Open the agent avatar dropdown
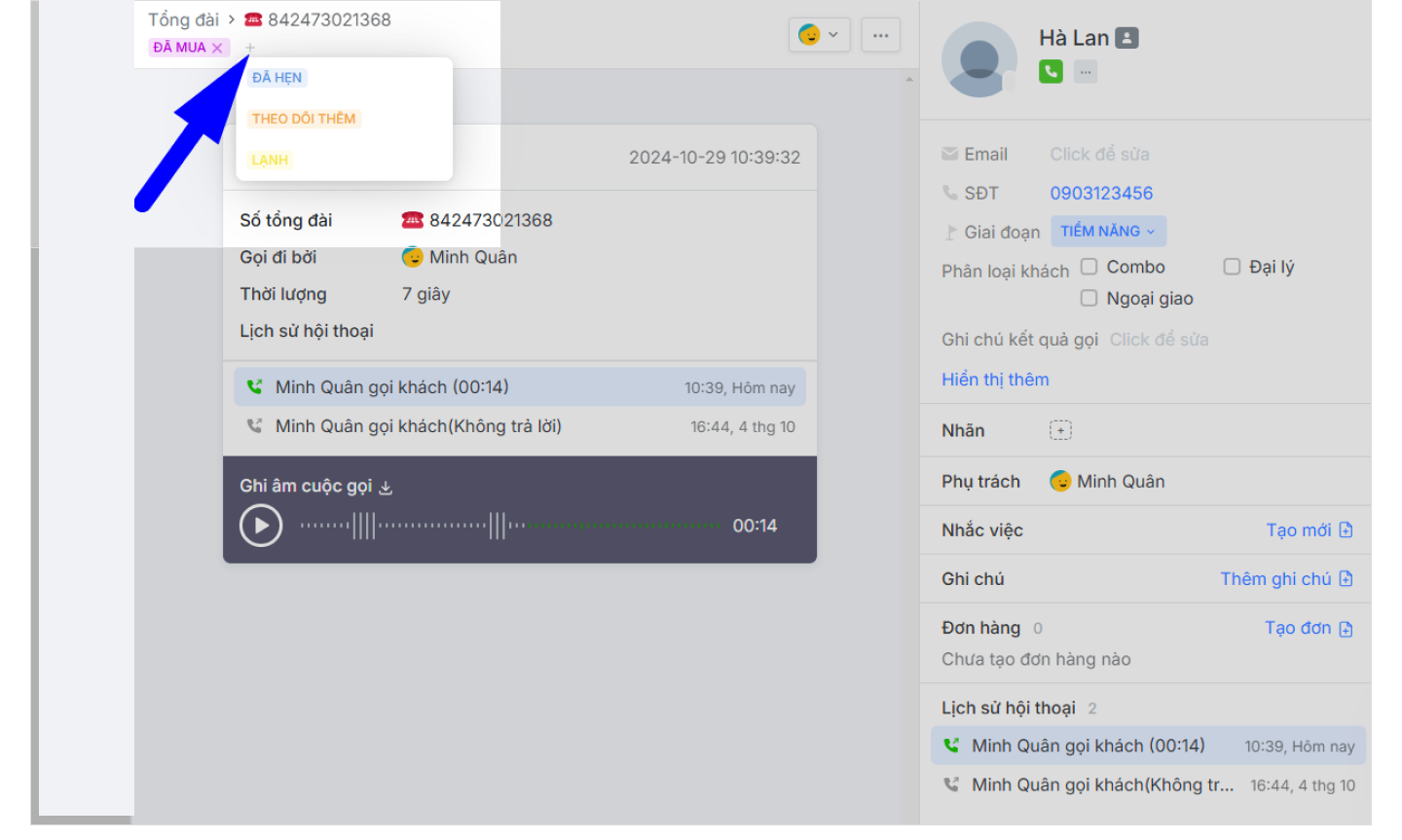 tap(819, 35)
